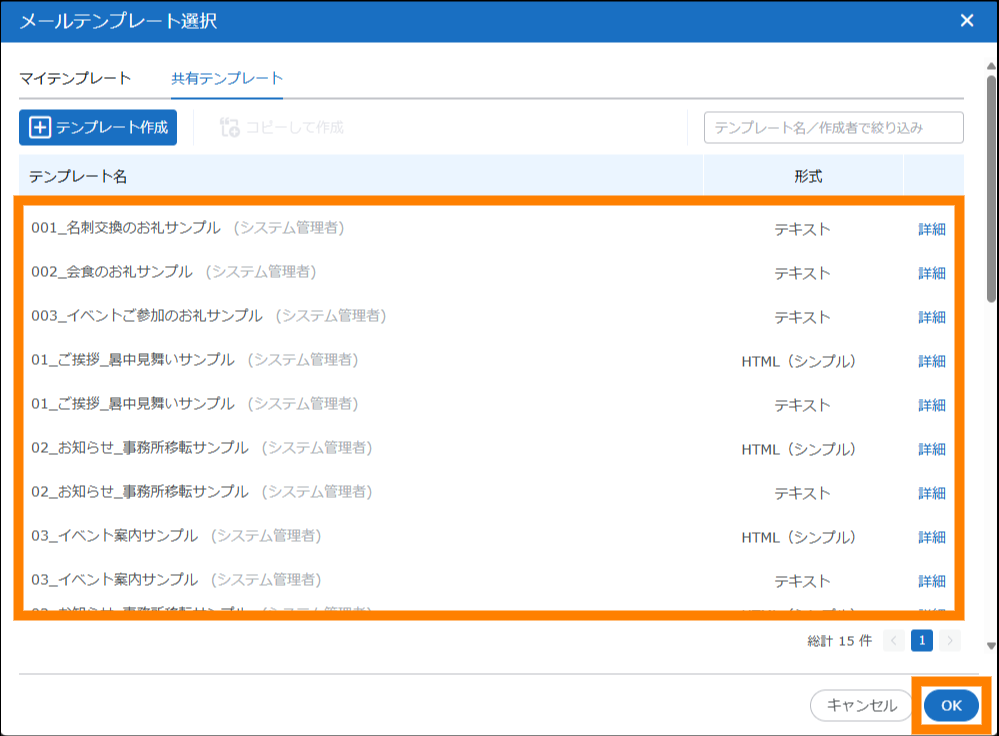Open 詳細 for 002_会食のお礼サンプル

point(931,273)
